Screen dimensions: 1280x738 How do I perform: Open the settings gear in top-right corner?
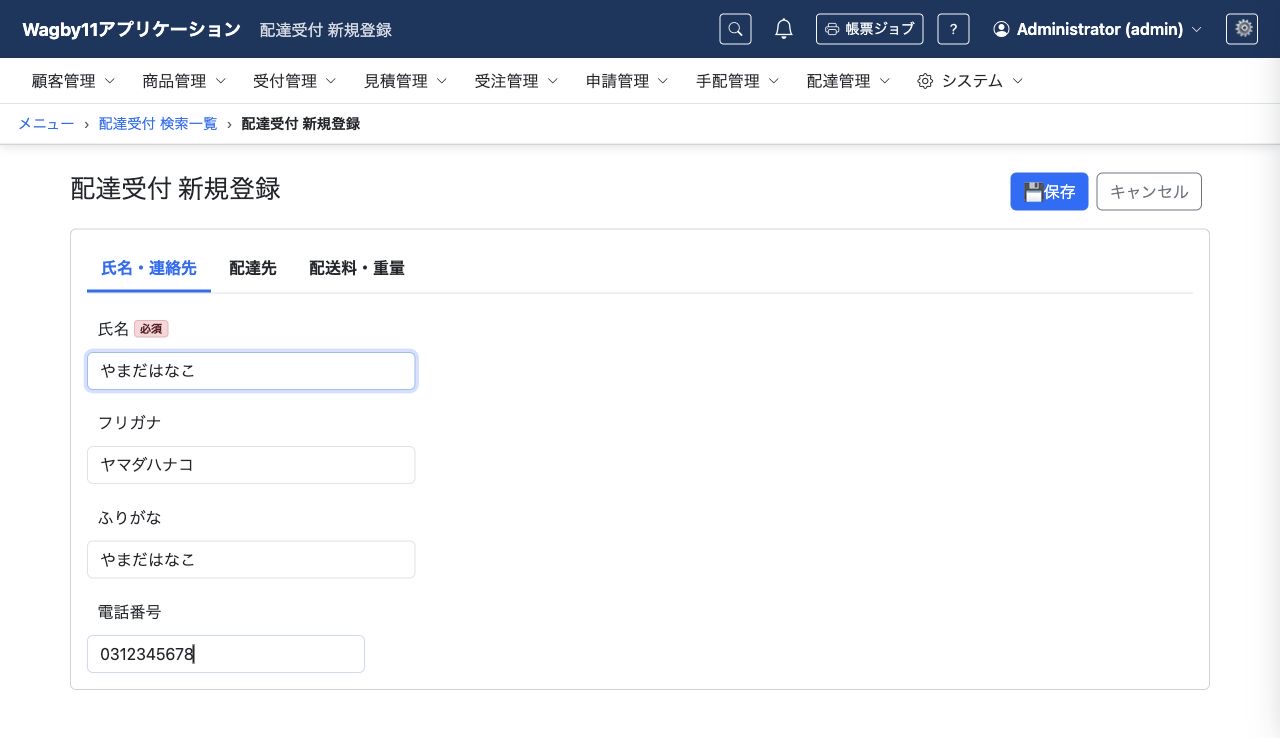1242,29
